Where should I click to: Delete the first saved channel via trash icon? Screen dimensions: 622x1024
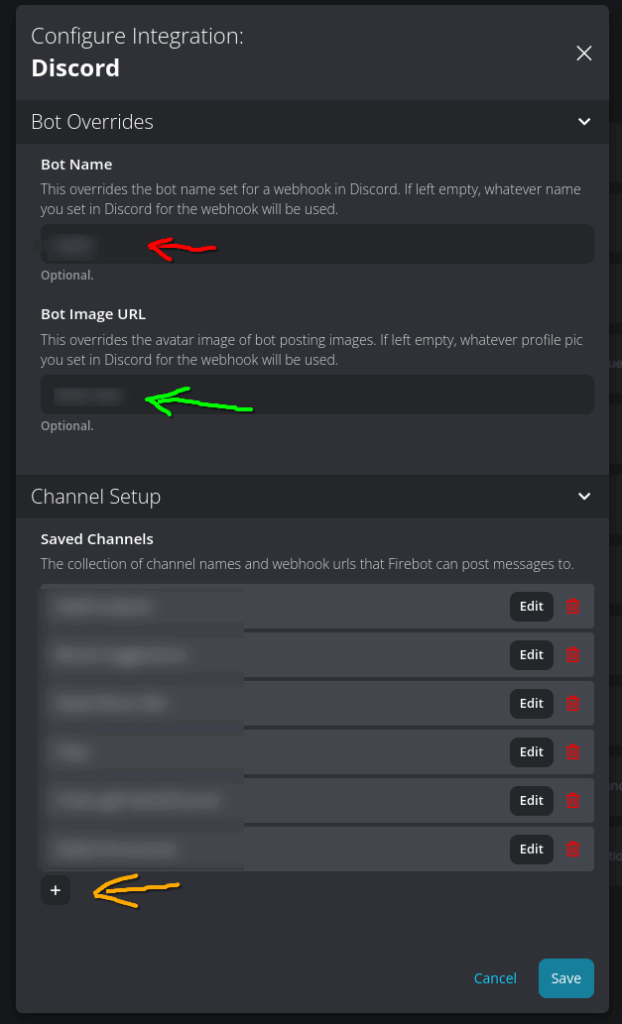pyautogui.click(x=573, y=606)
